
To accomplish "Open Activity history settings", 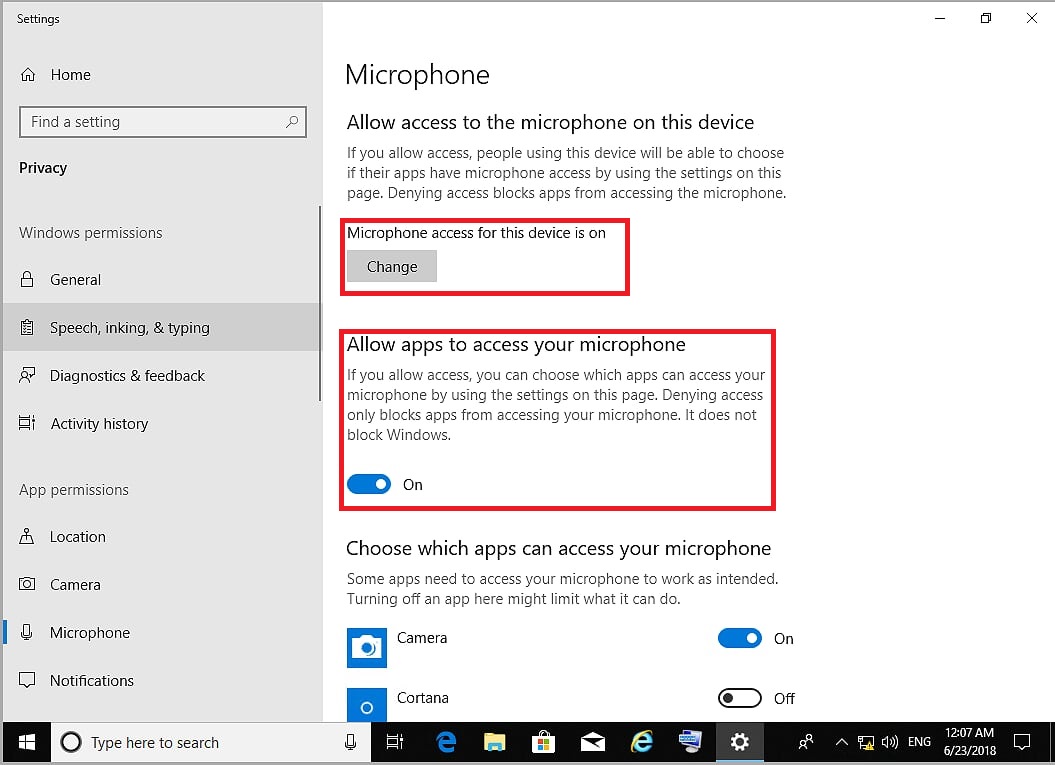I will 162,423.
